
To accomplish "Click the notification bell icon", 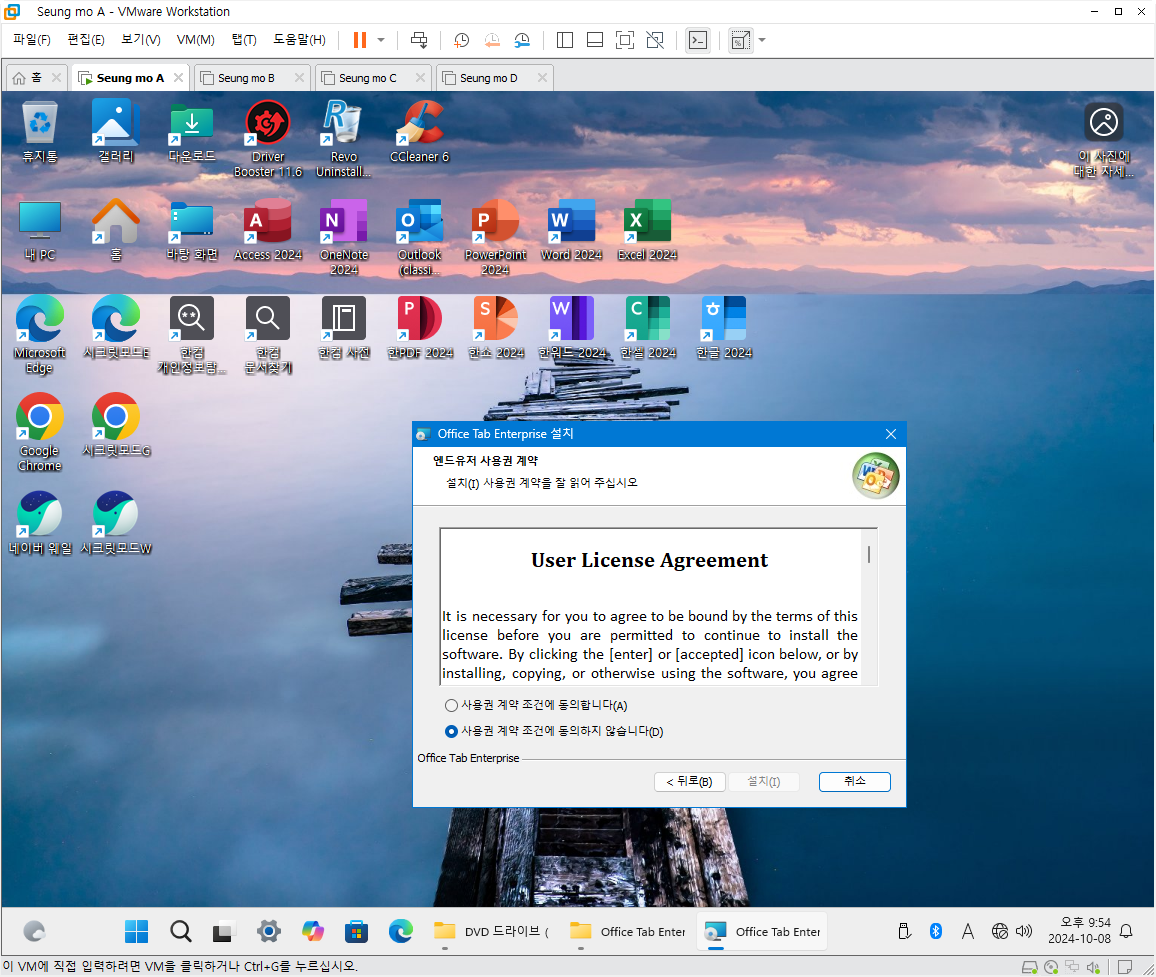I will click(x=1127, y=931).
